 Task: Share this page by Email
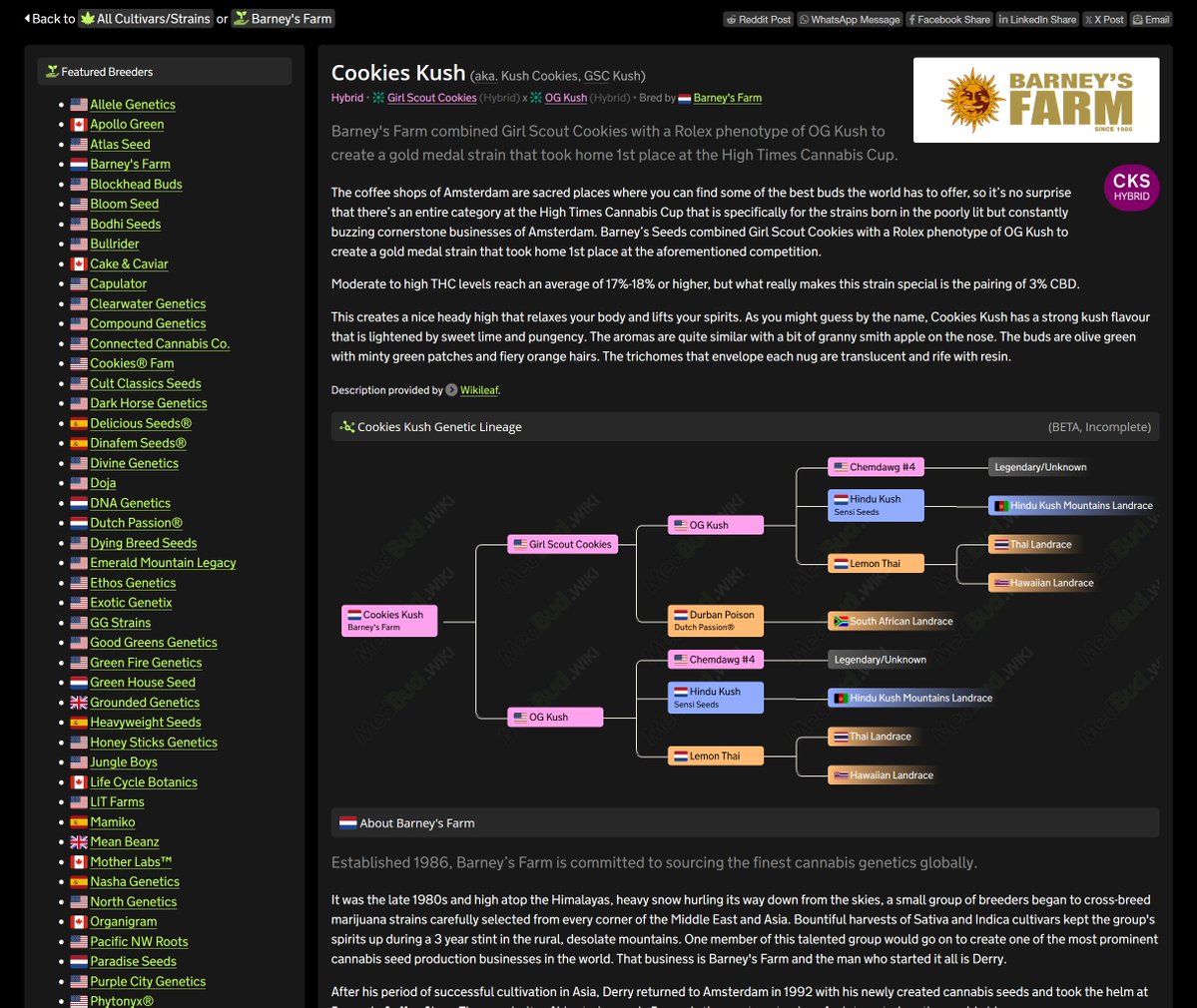[1151, 19]
